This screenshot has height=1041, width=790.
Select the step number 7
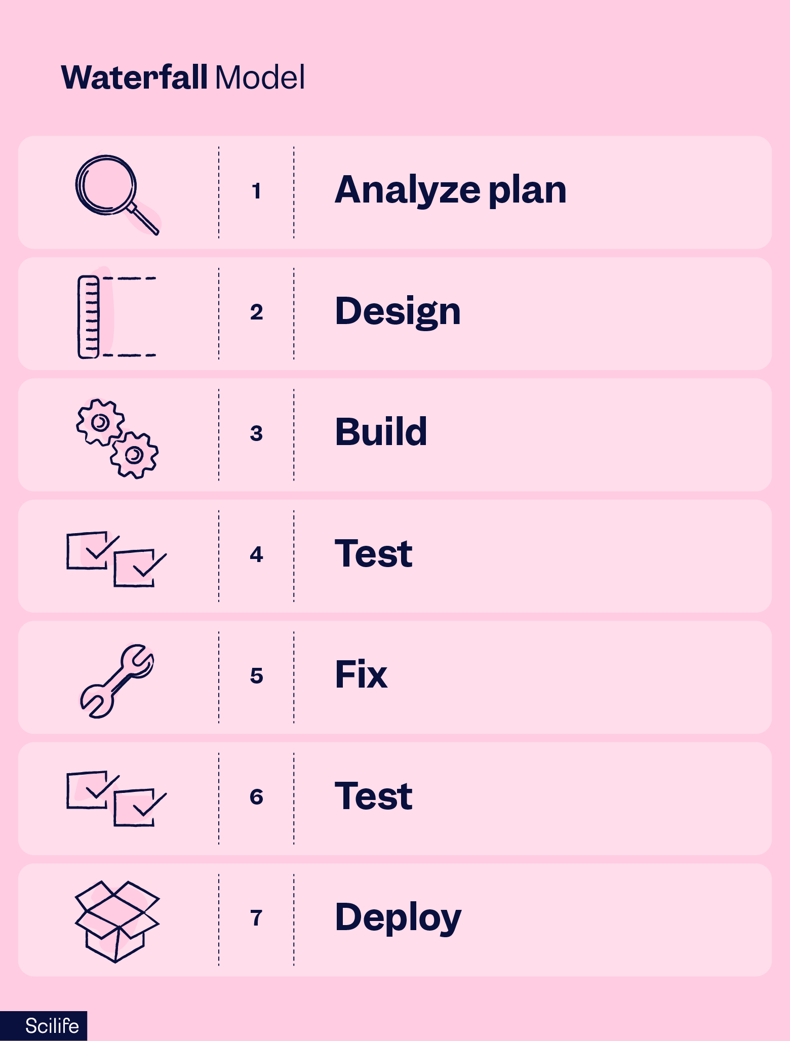[256, 918]
